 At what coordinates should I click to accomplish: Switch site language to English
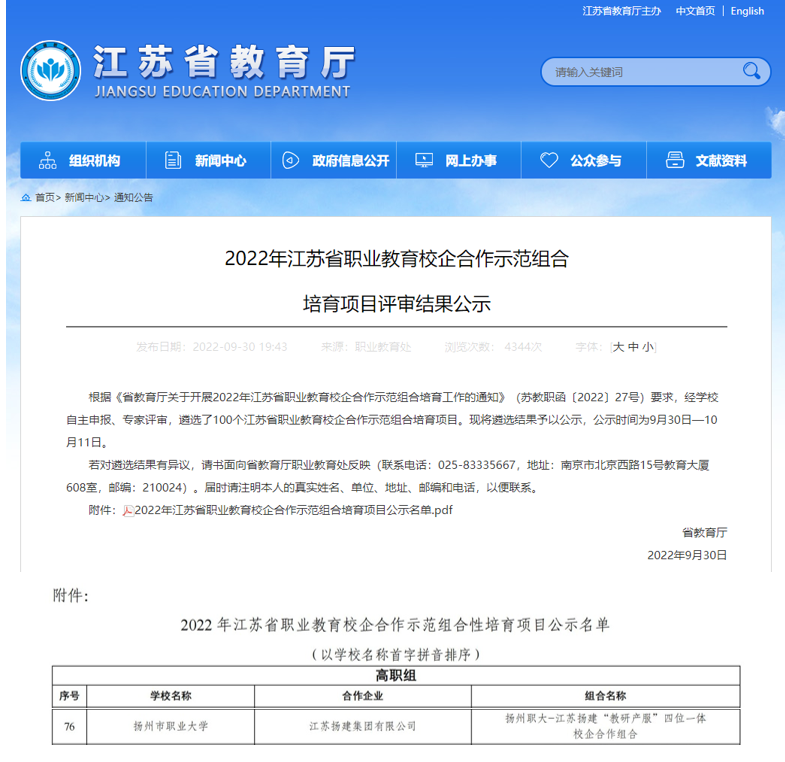747,11
